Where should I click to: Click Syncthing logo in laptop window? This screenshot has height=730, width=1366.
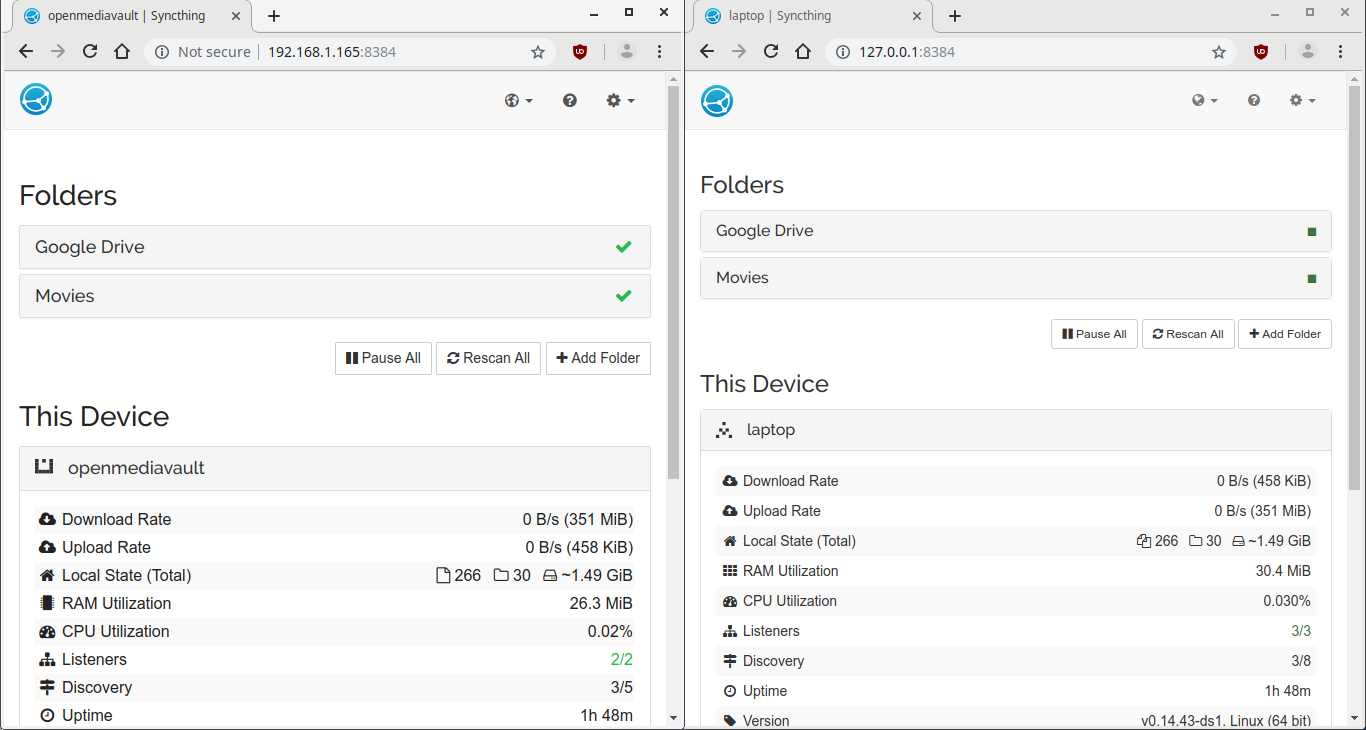pos(717,101)
